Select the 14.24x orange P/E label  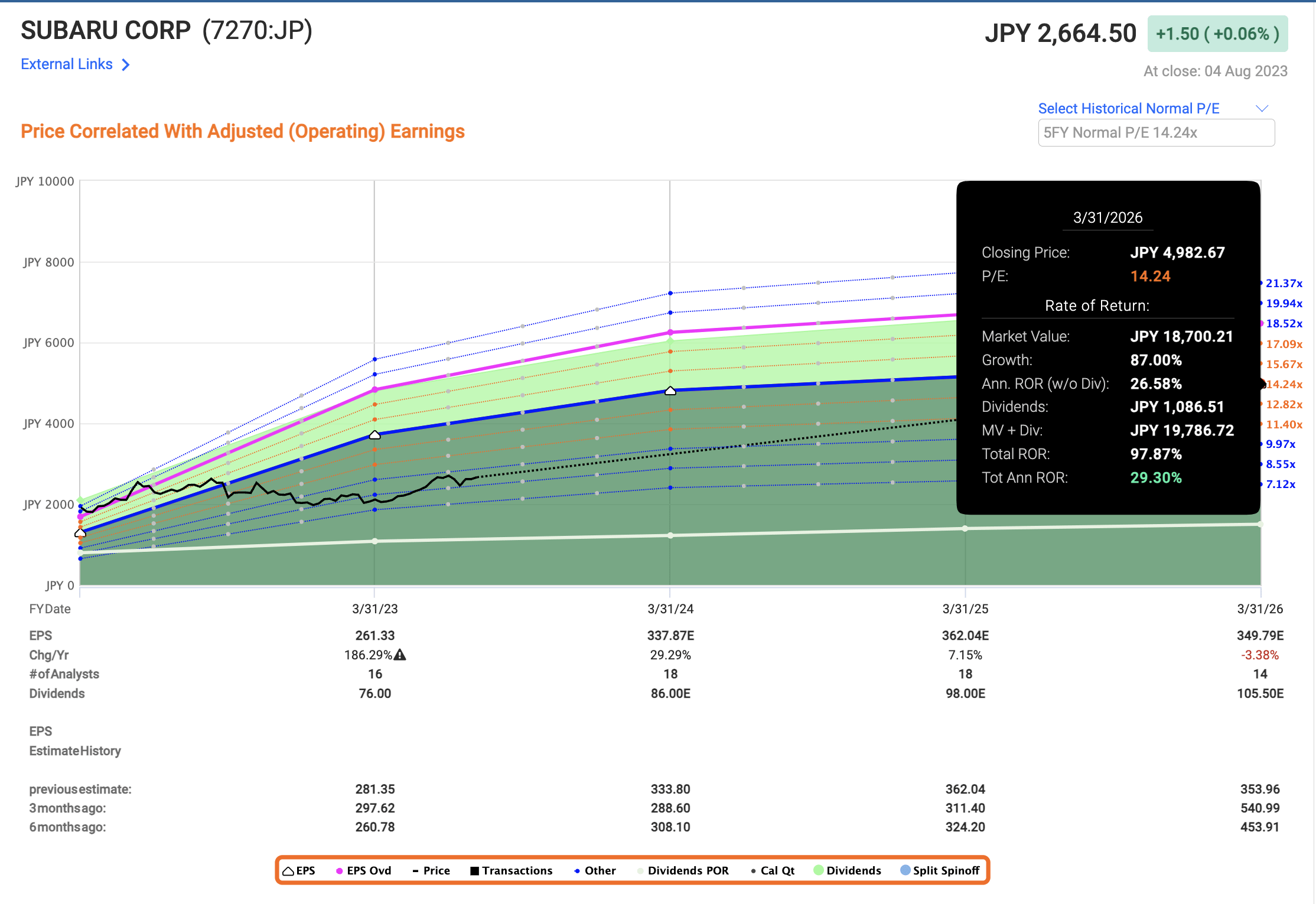click(x=1284, y=384)
